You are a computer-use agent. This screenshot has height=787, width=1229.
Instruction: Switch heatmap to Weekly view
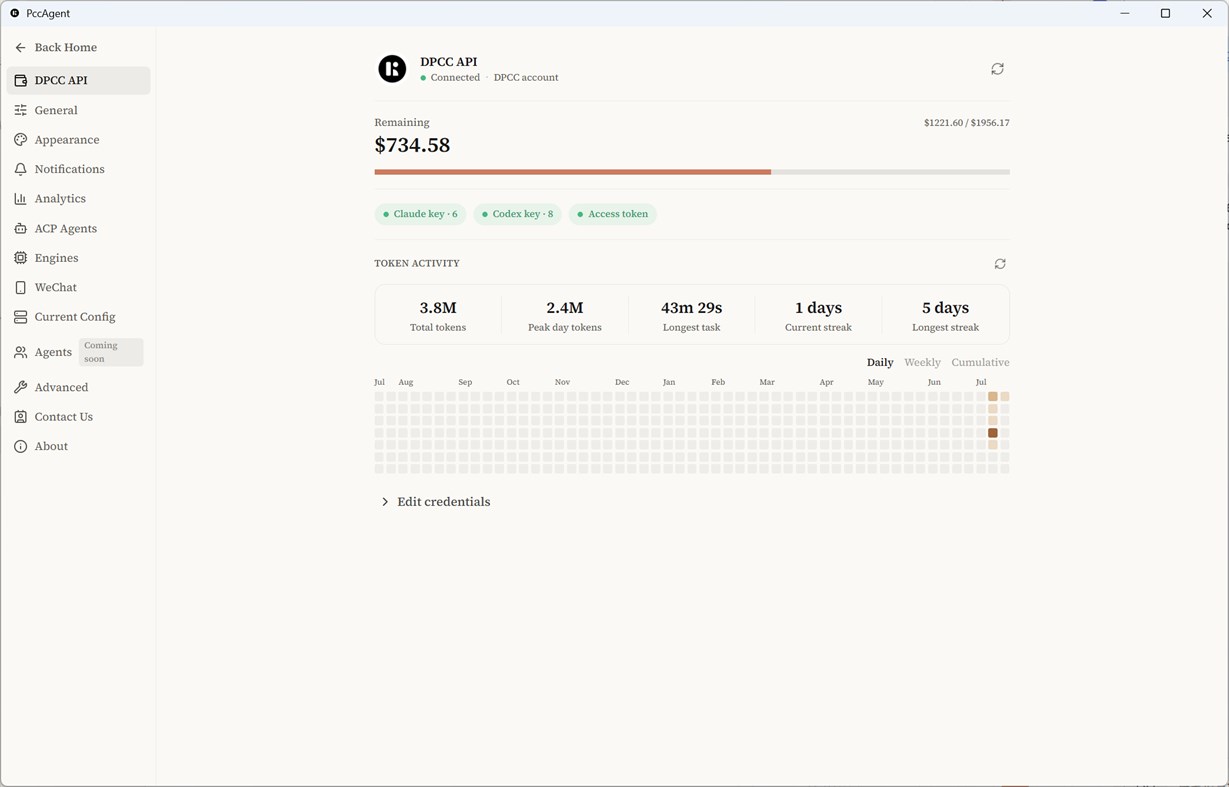coord(922,362)
